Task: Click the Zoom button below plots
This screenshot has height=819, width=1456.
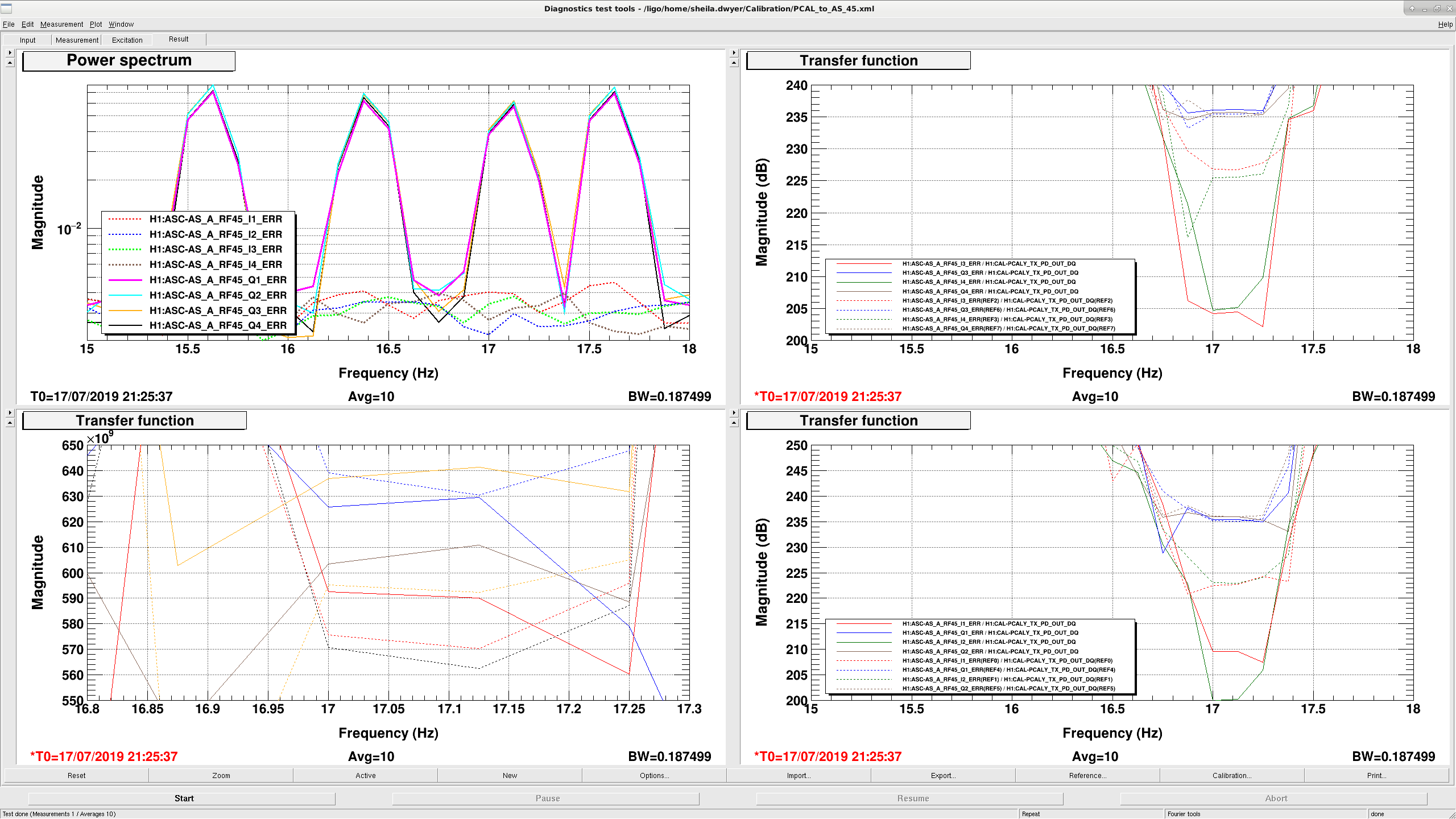Action: click(x=221, y=776)
